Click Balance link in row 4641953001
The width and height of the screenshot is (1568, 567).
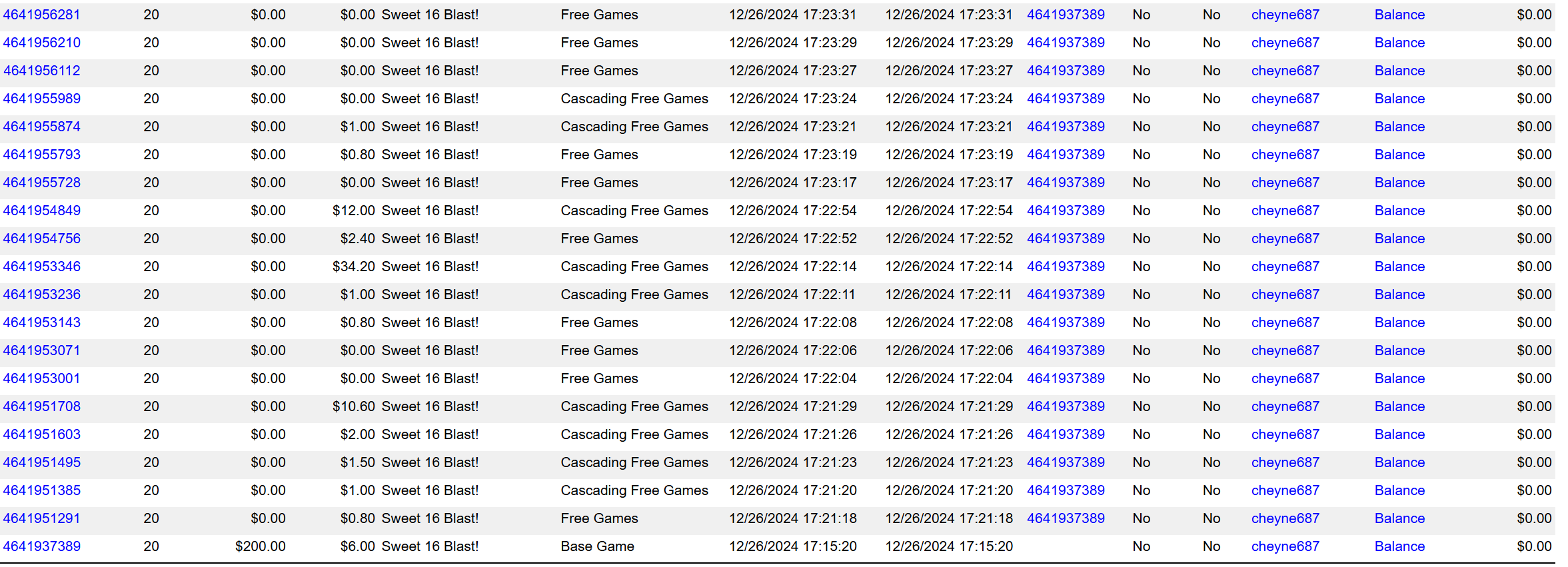point(1399,378)
